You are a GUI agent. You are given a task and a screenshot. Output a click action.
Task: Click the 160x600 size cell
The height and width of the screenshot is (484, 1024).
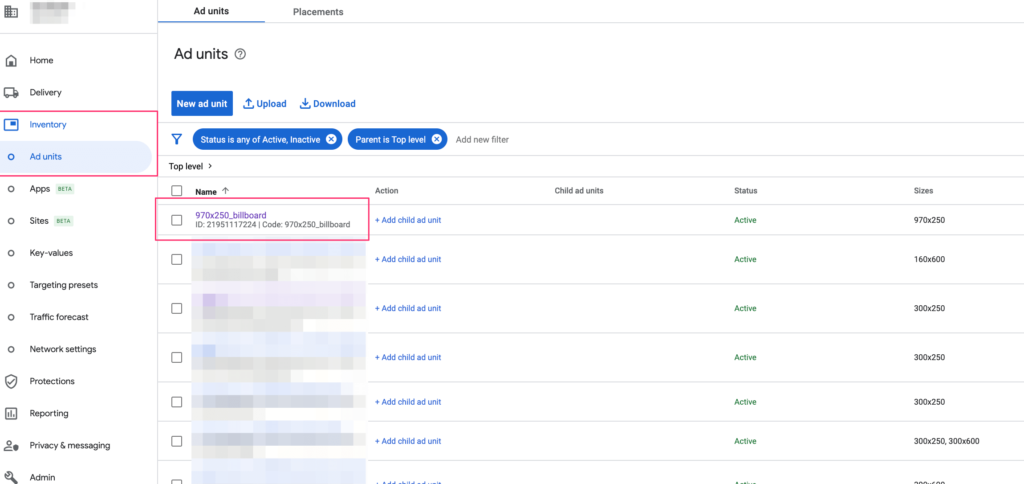coord(929,259)
